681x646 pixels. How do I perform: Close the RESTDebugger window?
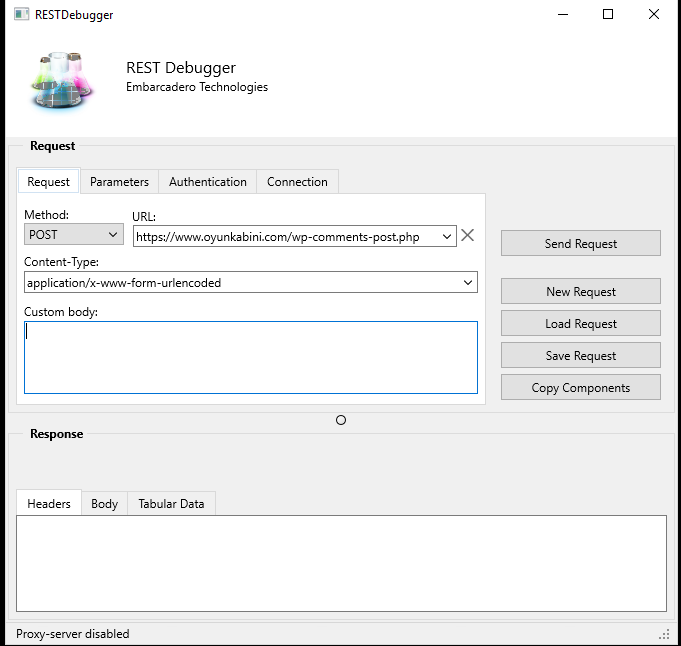654,14
